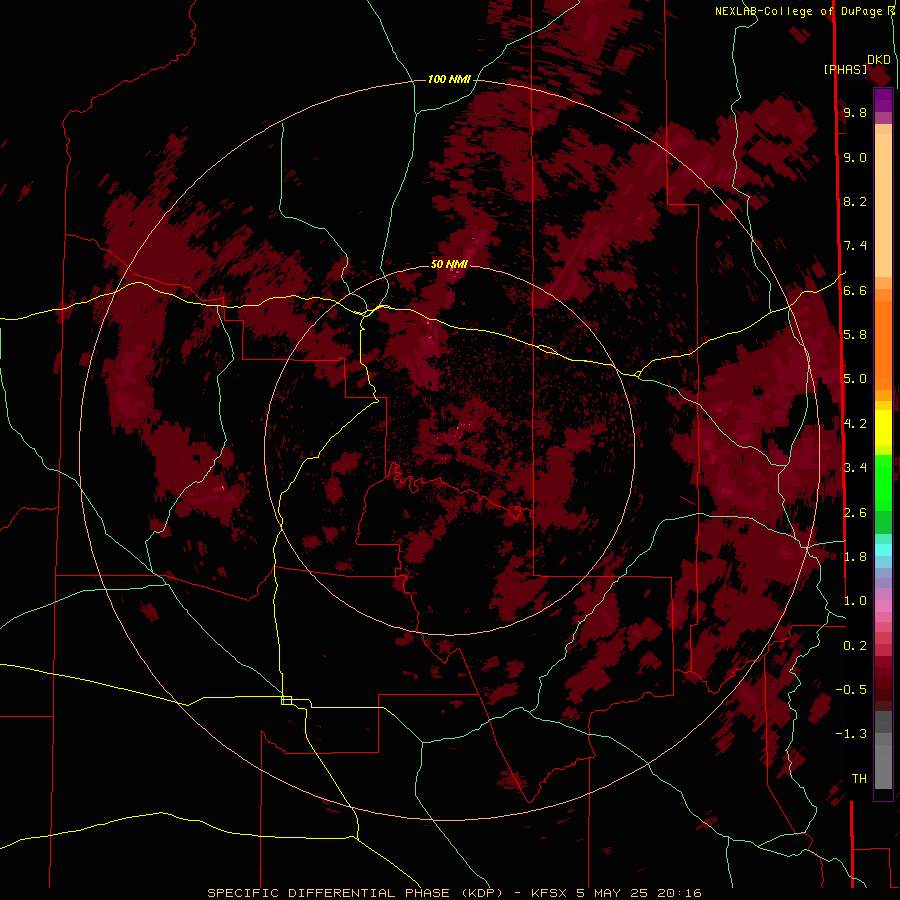Click the 9.8 legend value

pos(855,112)
